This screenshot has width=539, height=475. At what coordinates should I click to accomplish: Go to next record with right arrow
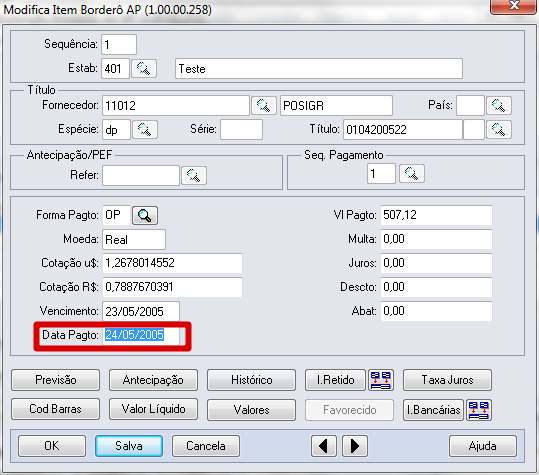pyautogui.click(x=355, y=446)
